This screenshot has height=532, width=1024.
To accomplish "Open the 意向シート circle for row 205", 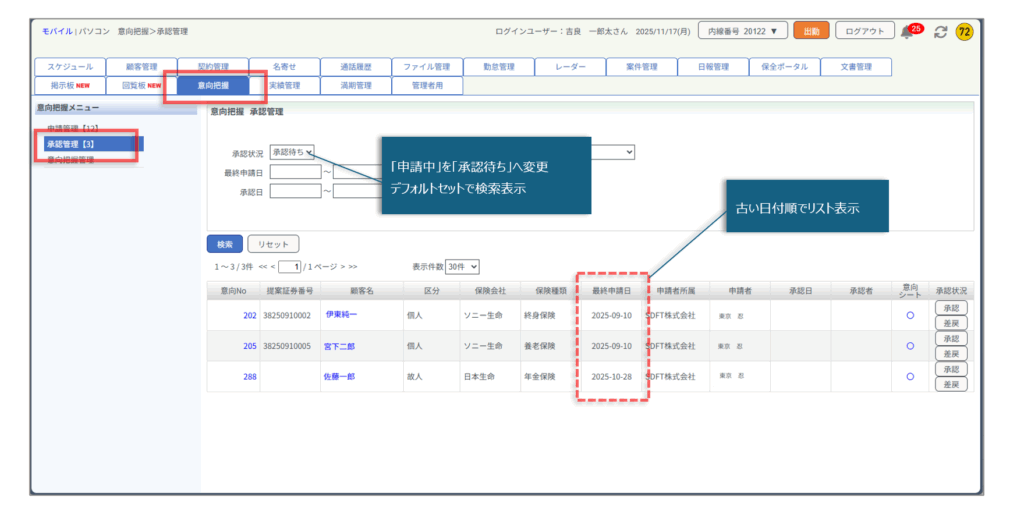I will (x=910, y=346).
